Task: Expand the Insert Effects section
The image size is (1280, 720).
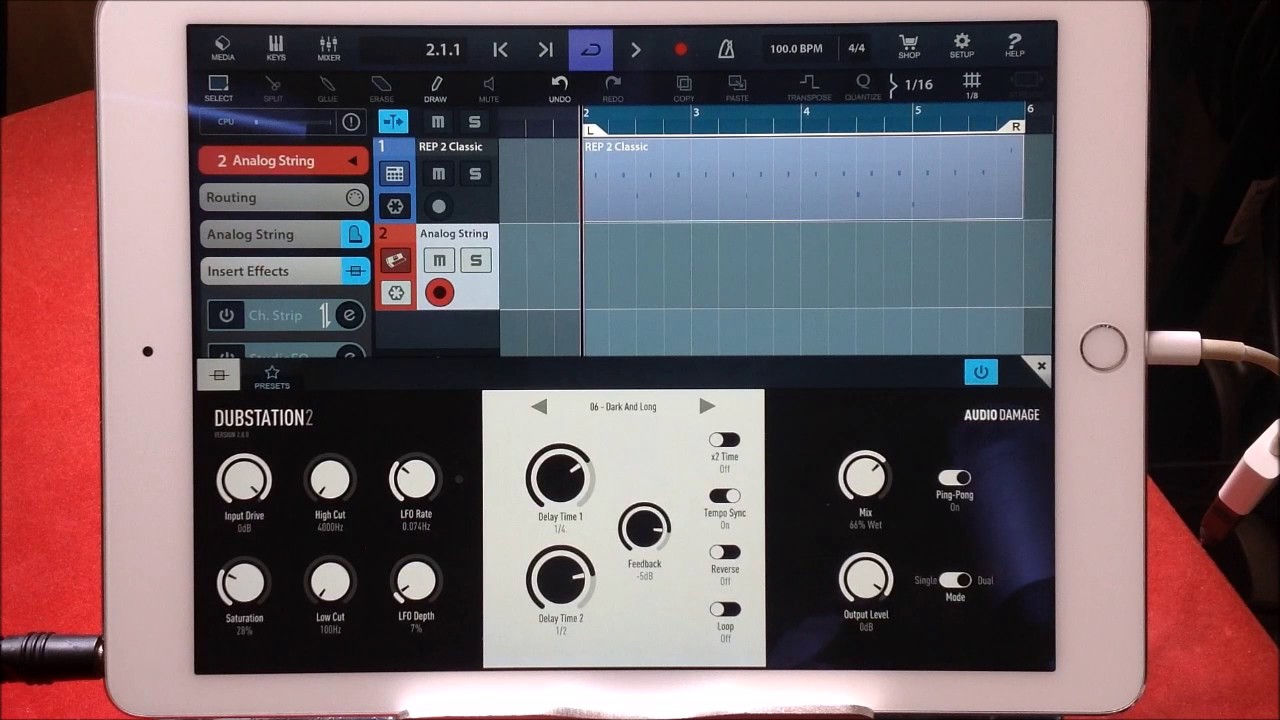Action: pos(284,271)
